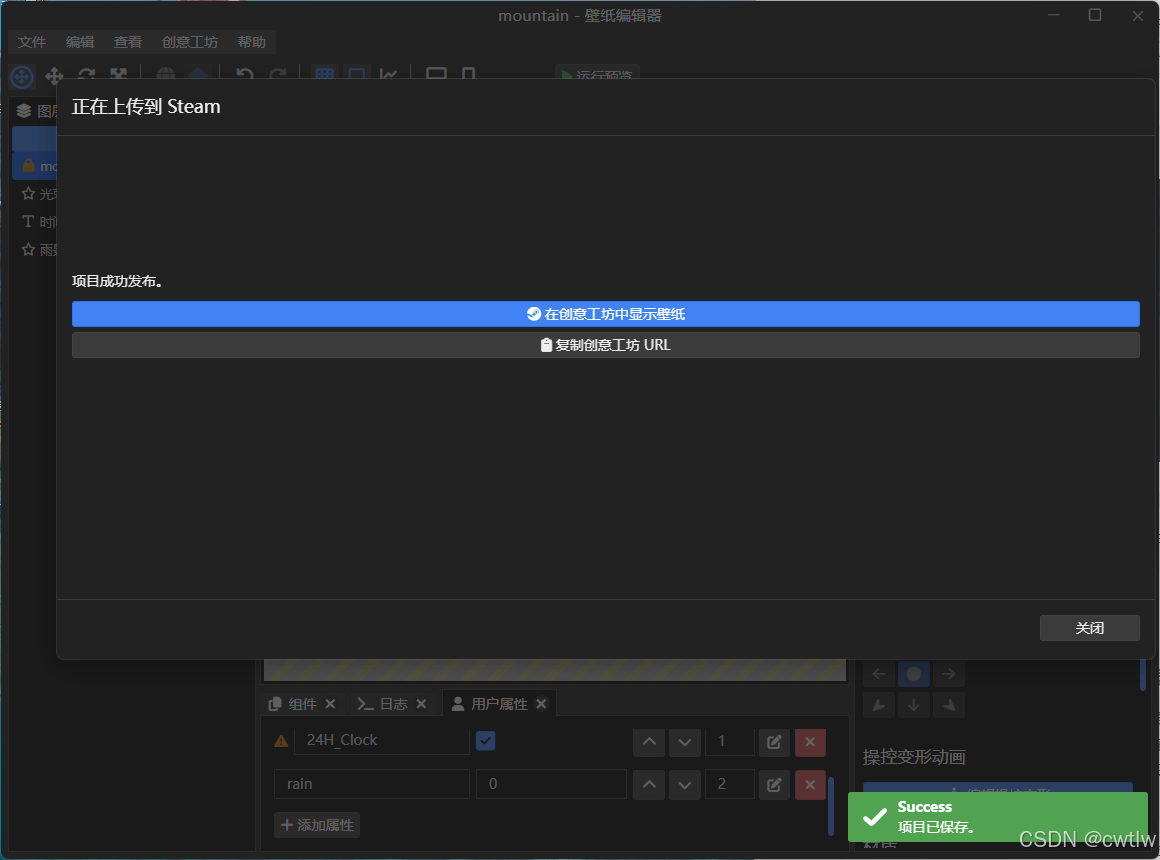This screenshot has height=860, width=1160.
Task: Select the 雨… layer row
Action: tap(35, 250)
